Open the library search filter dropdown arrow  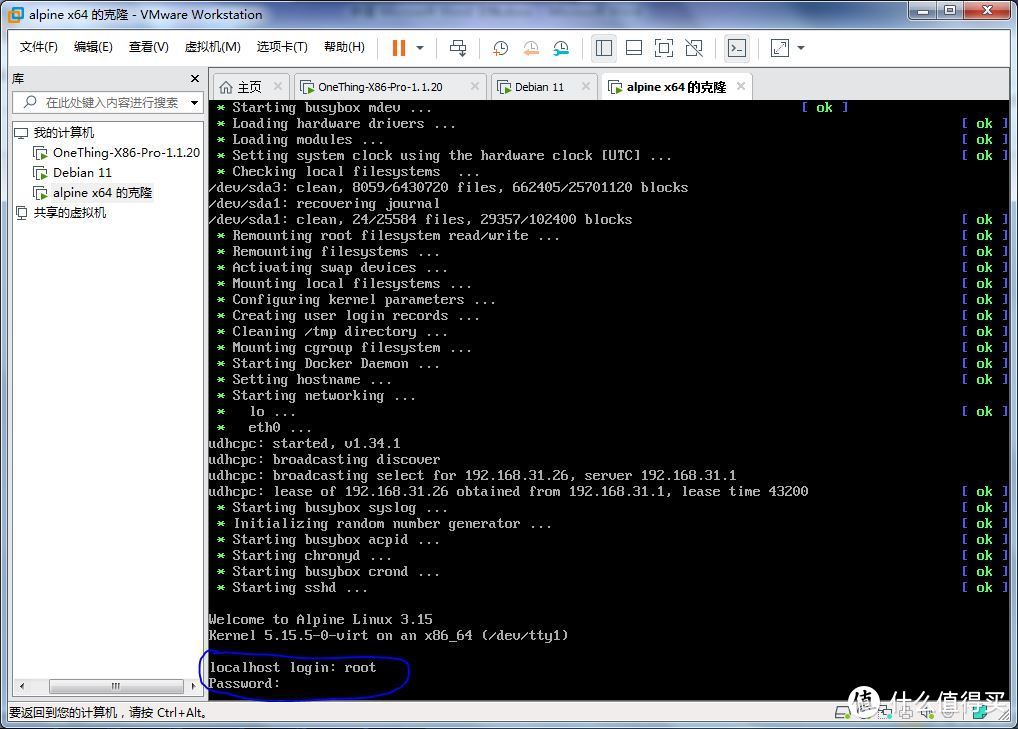coord(194,103)
